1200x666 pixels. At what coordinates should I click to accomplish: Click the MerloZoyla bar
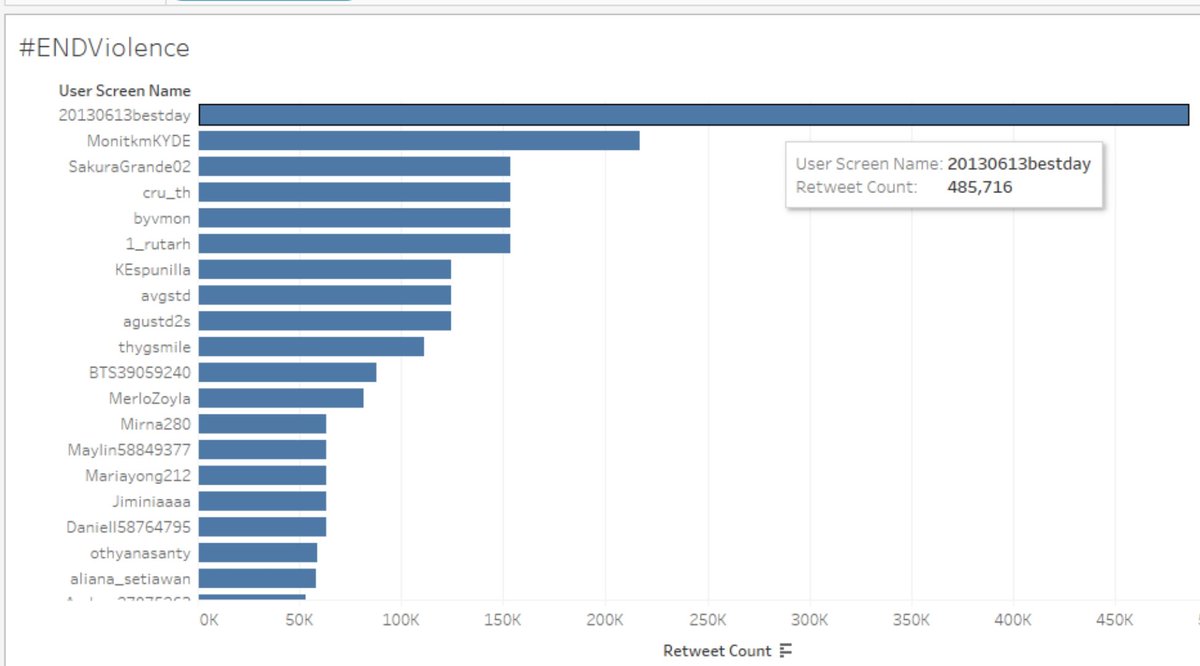tap(281, 398)
